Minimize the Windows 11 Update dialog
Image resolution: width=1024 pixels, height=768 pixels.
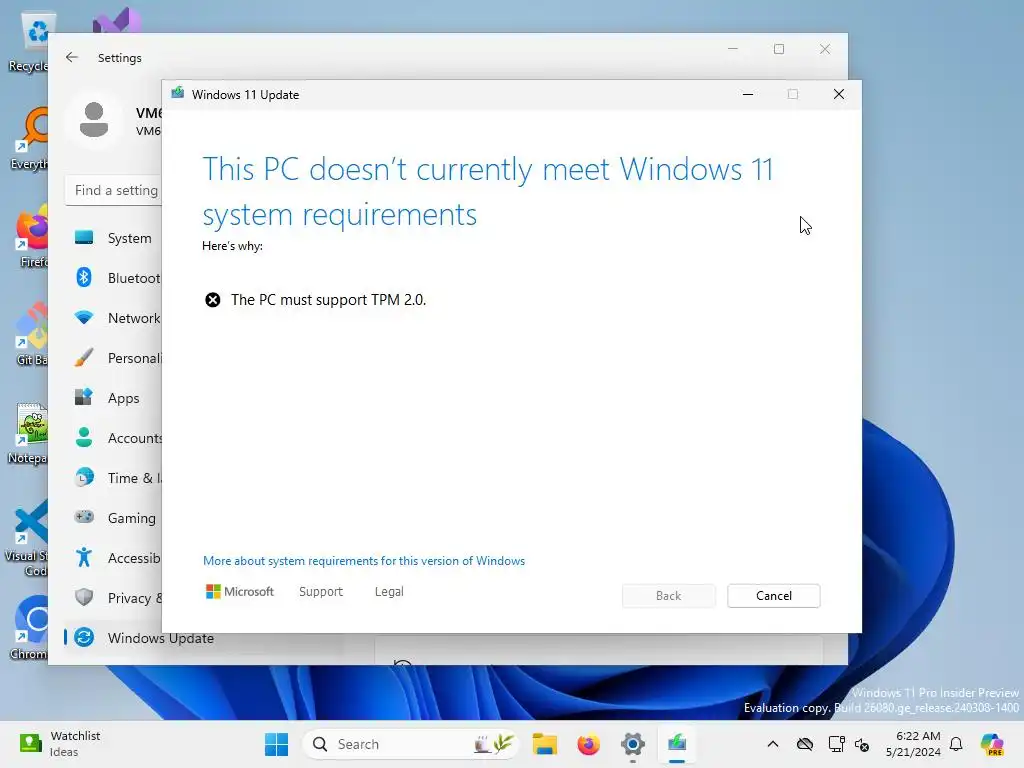tap(748, 94)
